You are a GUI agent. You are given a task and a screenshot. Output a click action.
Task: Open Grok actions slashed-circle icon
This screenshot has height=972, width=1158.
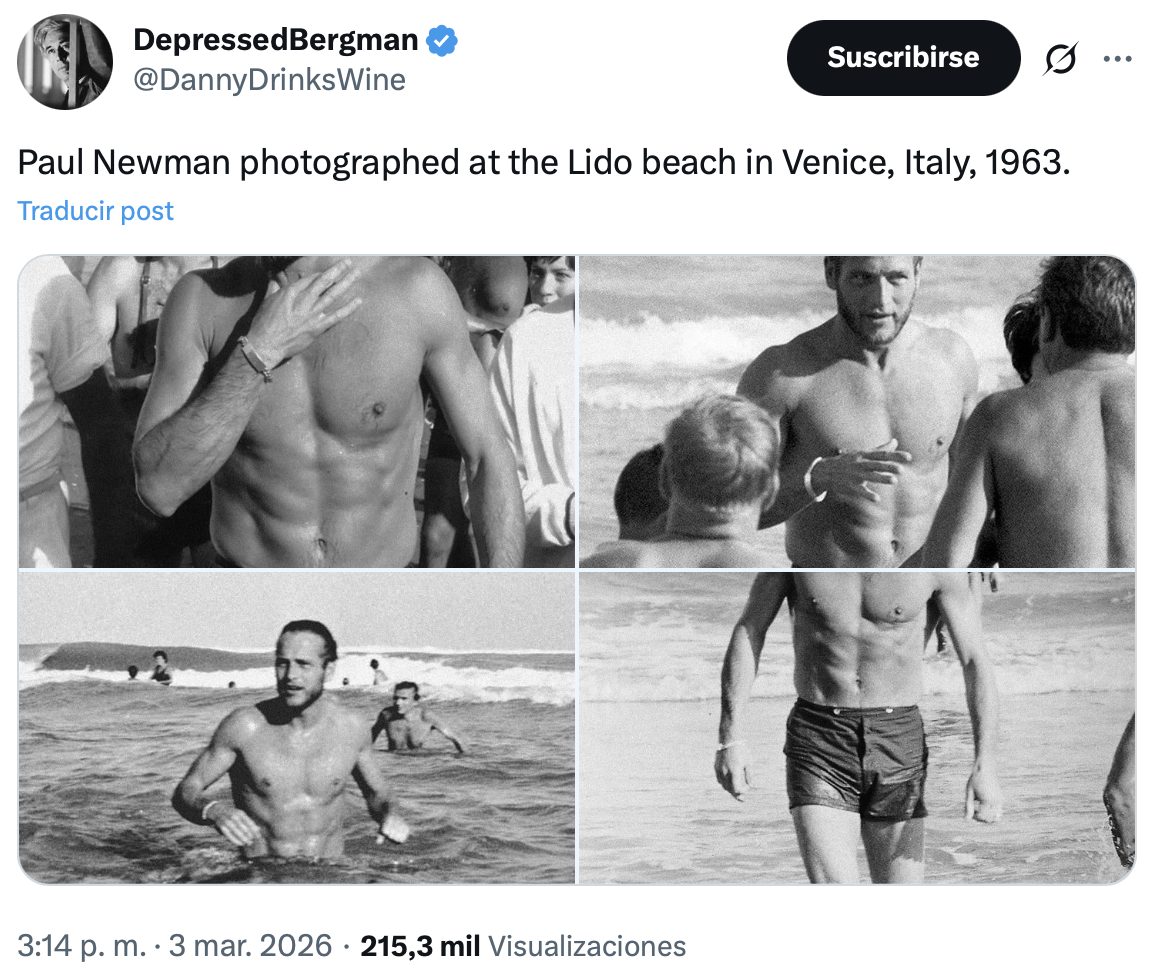1060,60
